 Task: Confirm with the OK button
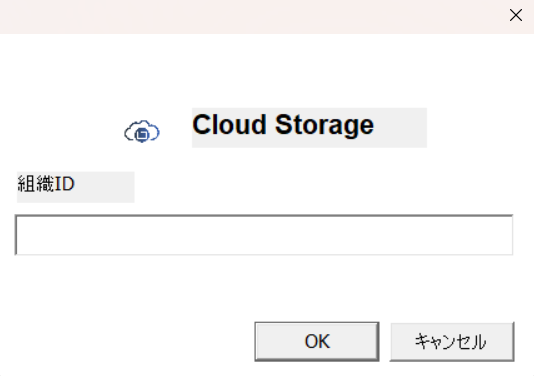click(x=317, y=341)
